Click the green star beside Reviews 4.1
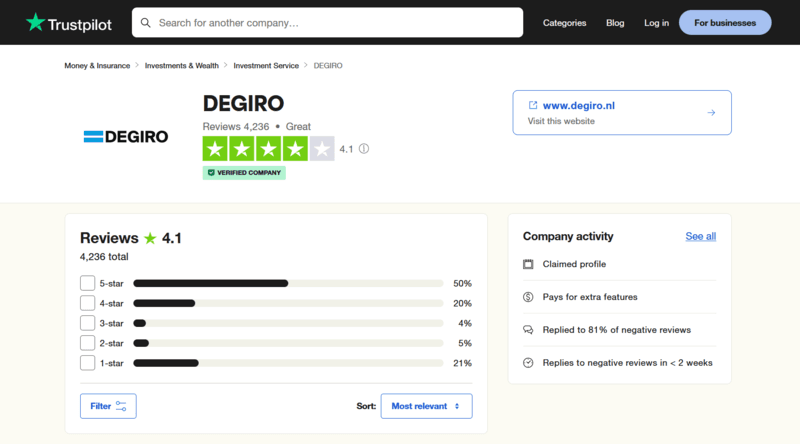The width and height of the screenshot is (800, 444). coord(150,238)
